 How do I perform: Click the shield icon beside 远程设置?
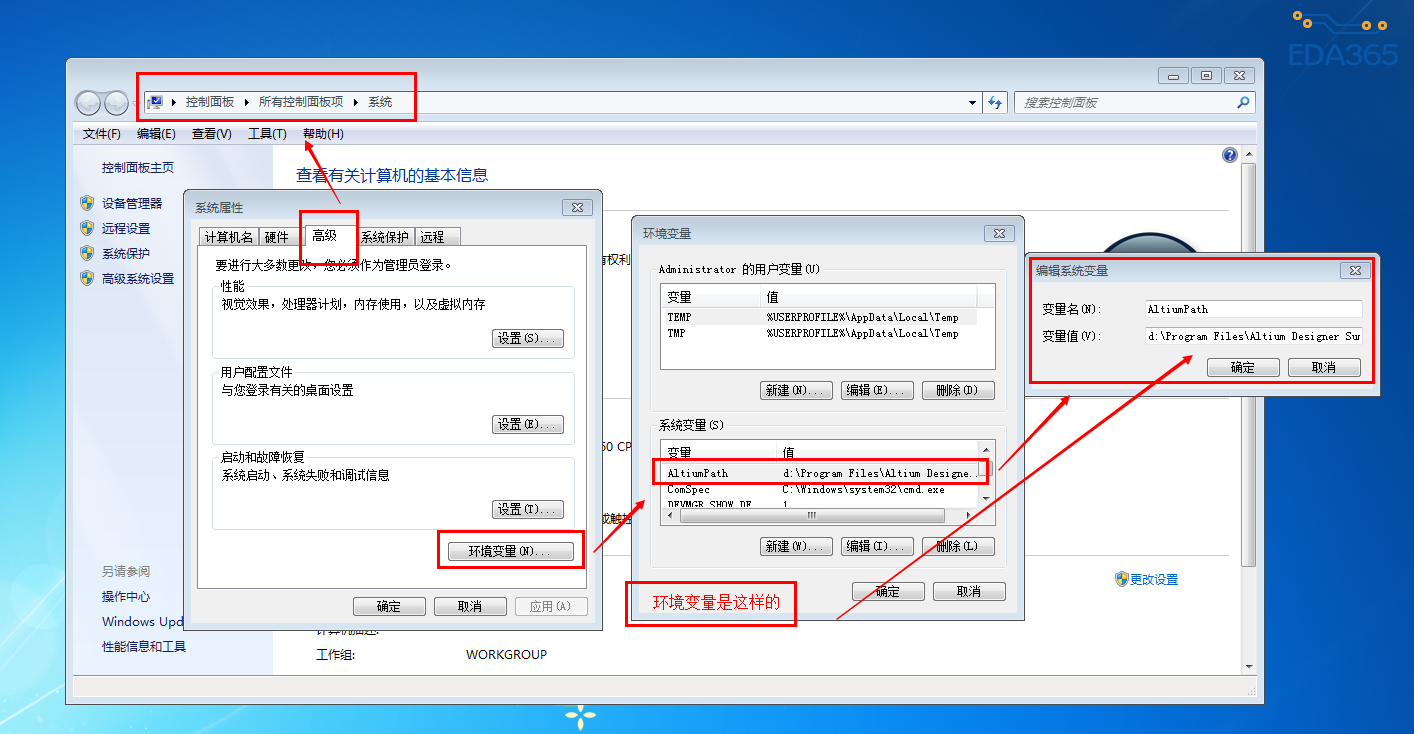[87, 228]
